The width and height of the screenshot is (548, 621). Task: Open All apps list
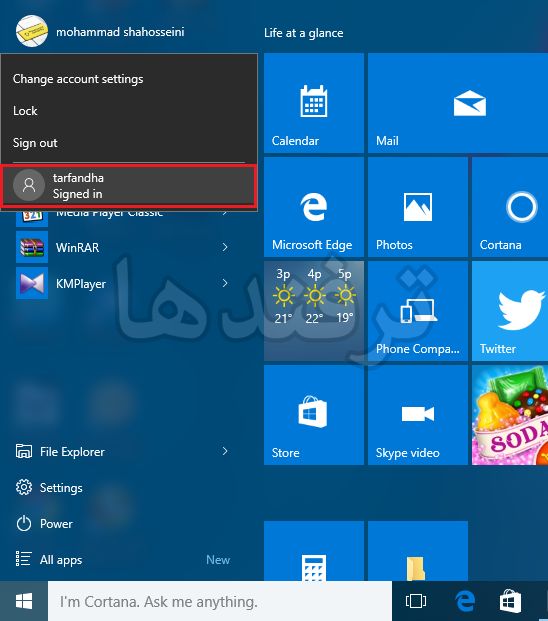click(x=61, y=560)
